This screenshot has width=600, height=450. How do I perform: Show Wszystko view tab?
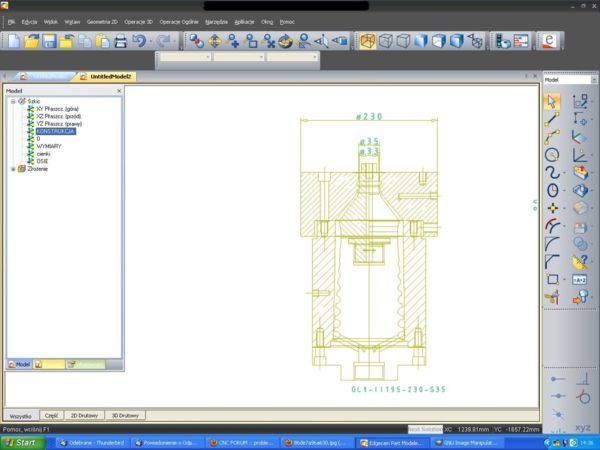click(21, 416)
